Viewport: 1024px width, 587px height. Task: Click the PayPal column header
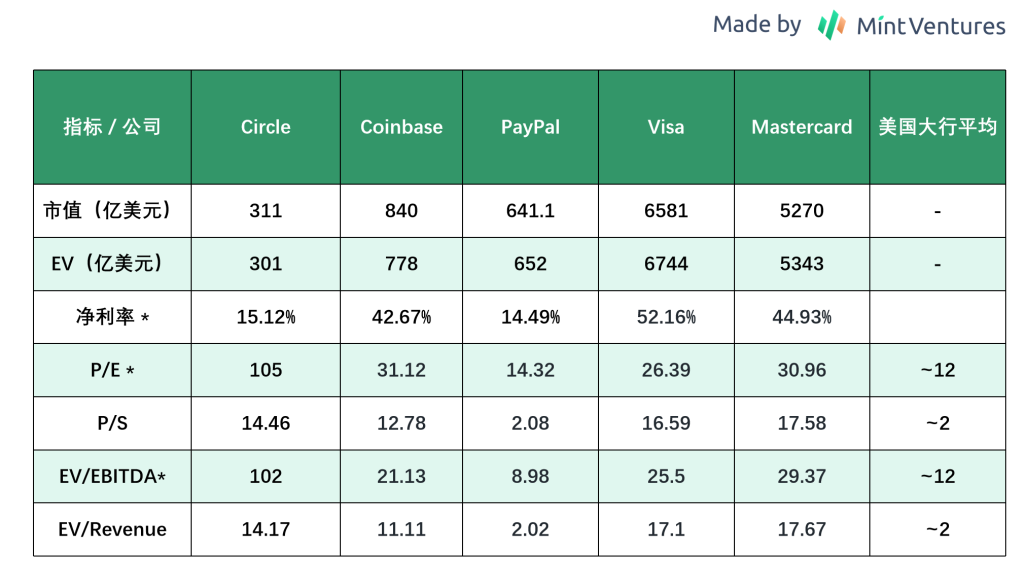(x=530, y=127)
